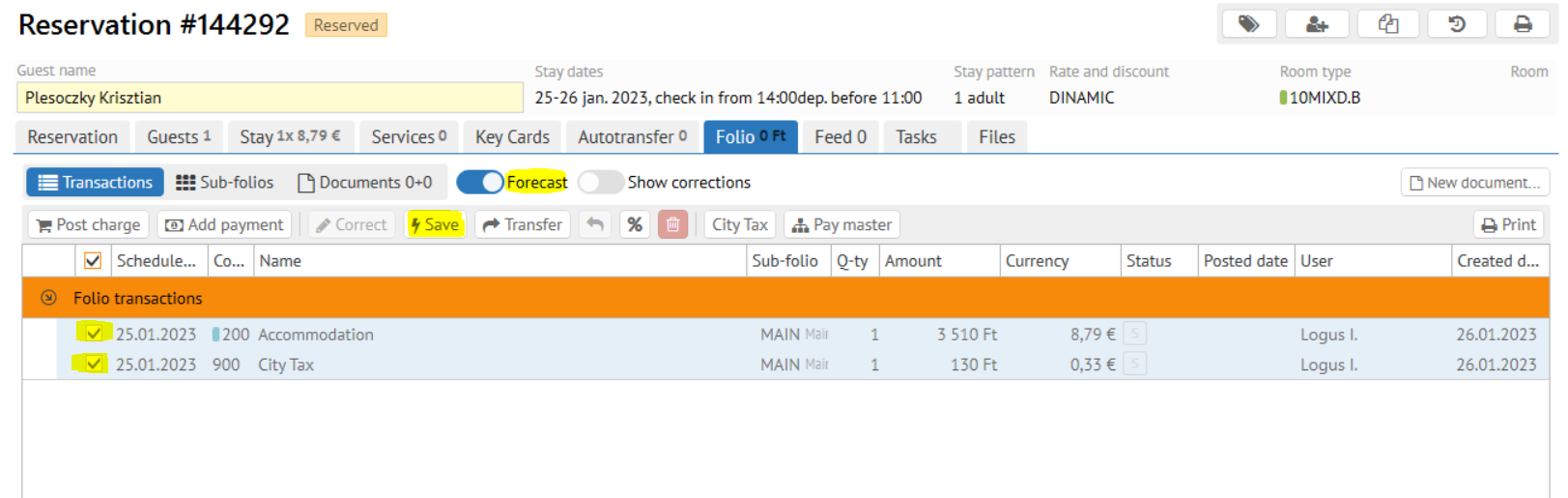Viewport: 1568px width, 498px height.
Task: Click the copy reservation icon button
Action: (x=1388, y=24)
